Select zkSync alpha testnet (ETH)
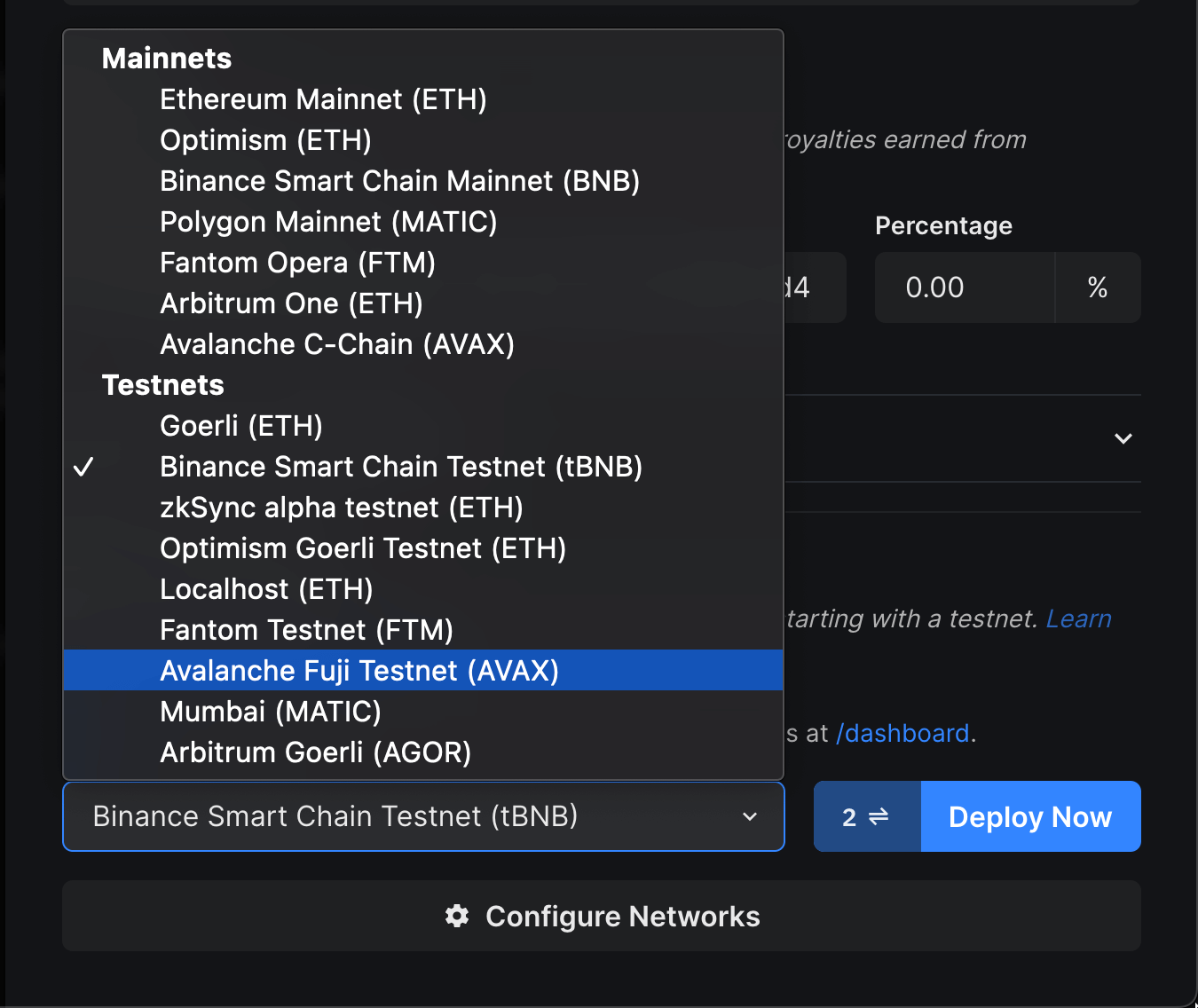Image resolution: width=1198 pixels, height=1008 pixels. [341, 507]
